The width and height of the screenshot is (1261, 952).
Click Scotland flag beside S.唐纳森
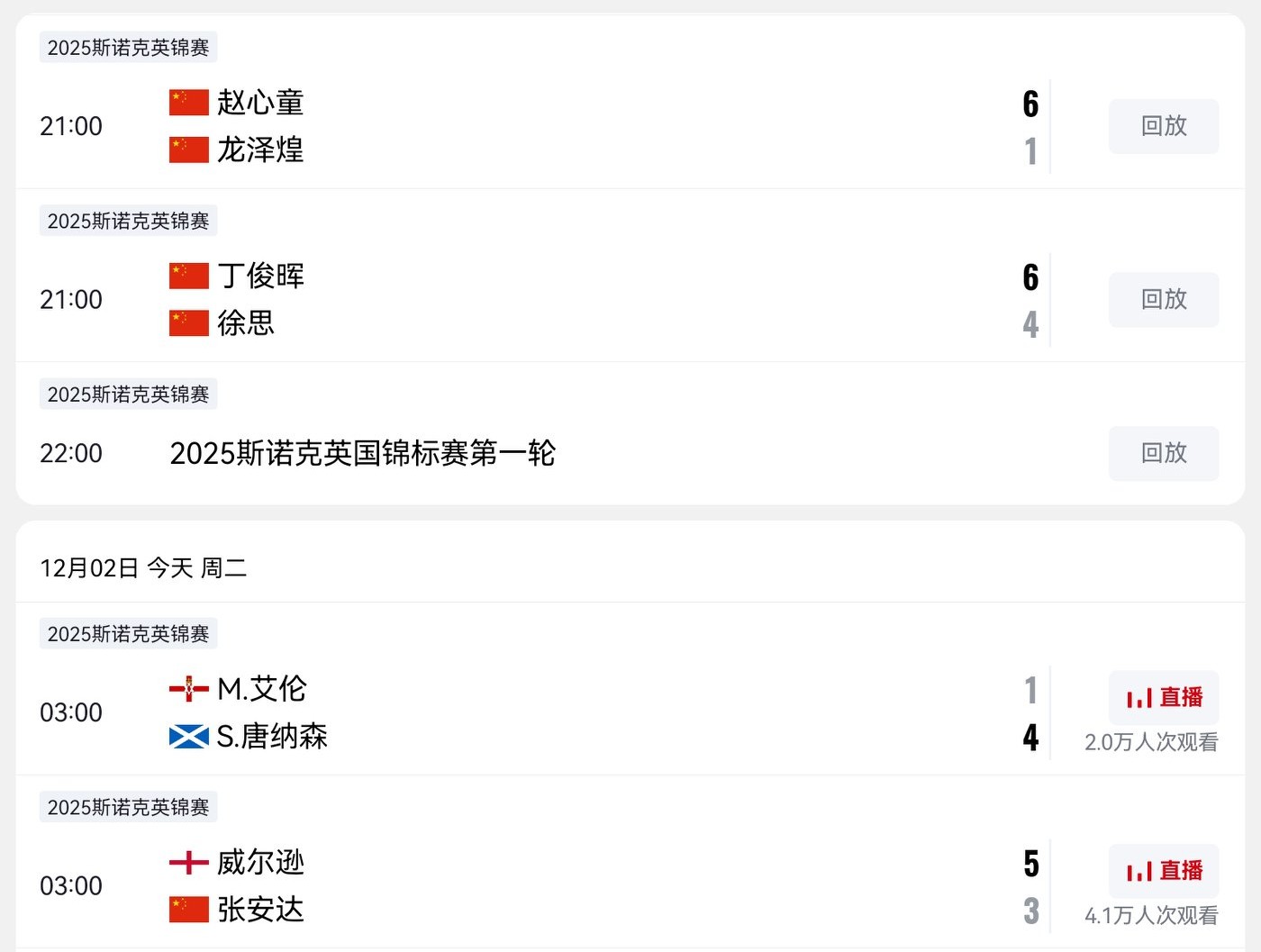[188, 737]
